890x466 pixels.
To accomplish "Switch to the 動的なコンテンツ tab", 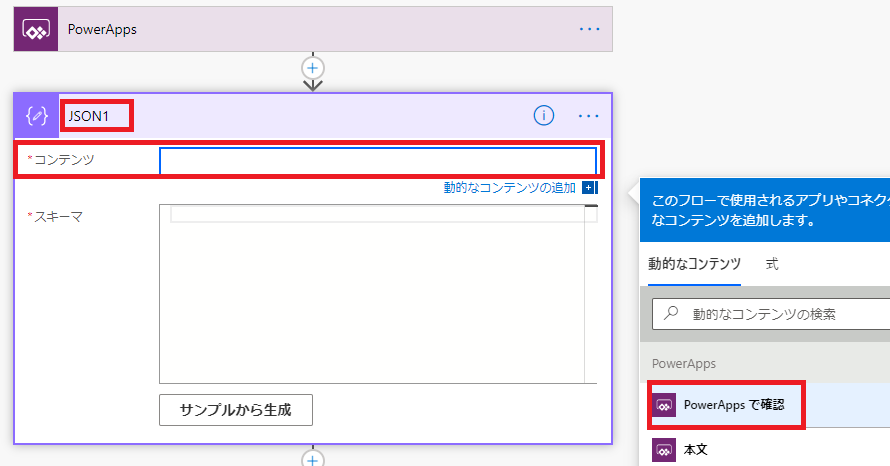I will tap(694, 264).
